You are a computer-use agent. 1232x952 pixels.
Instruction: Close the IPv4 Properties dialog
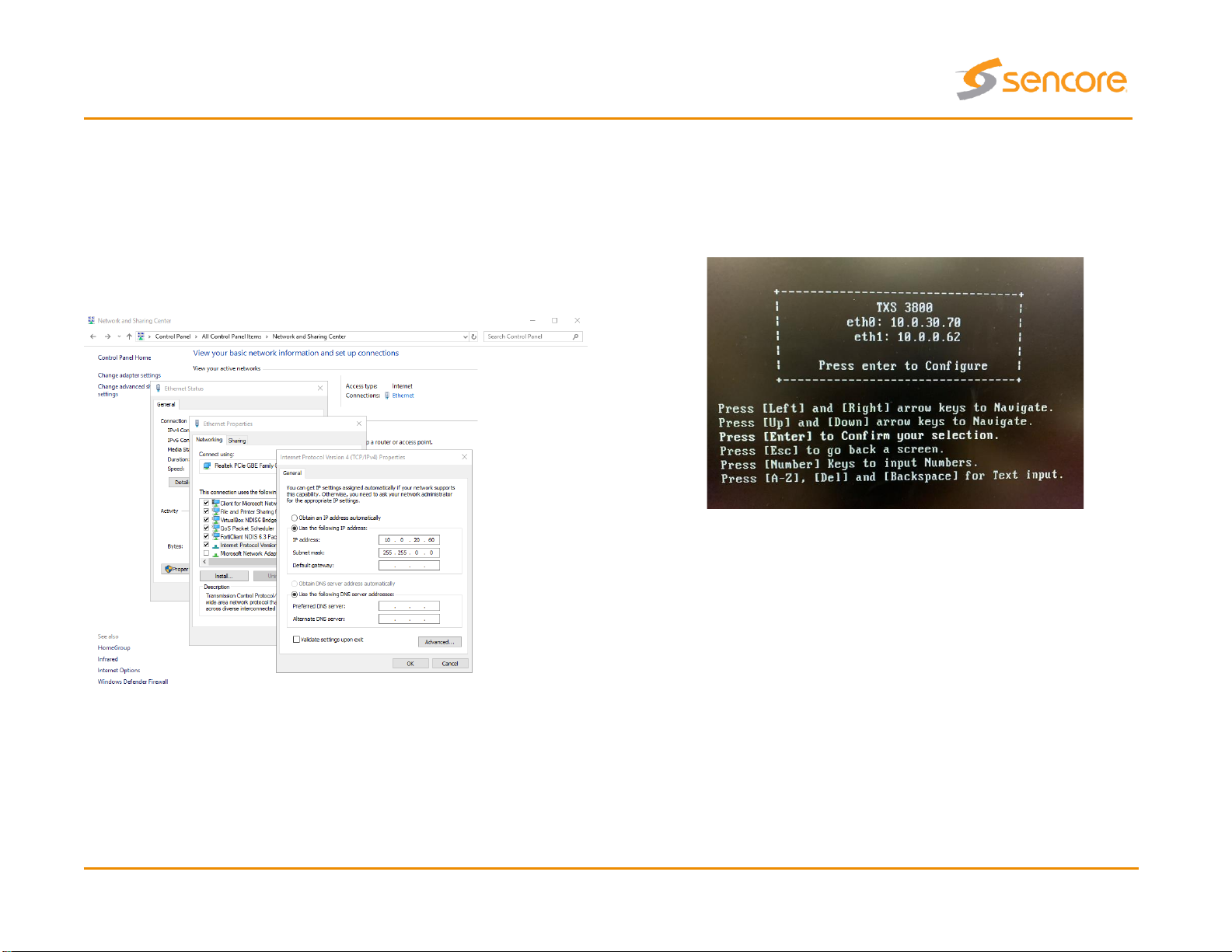pos(465,457)
